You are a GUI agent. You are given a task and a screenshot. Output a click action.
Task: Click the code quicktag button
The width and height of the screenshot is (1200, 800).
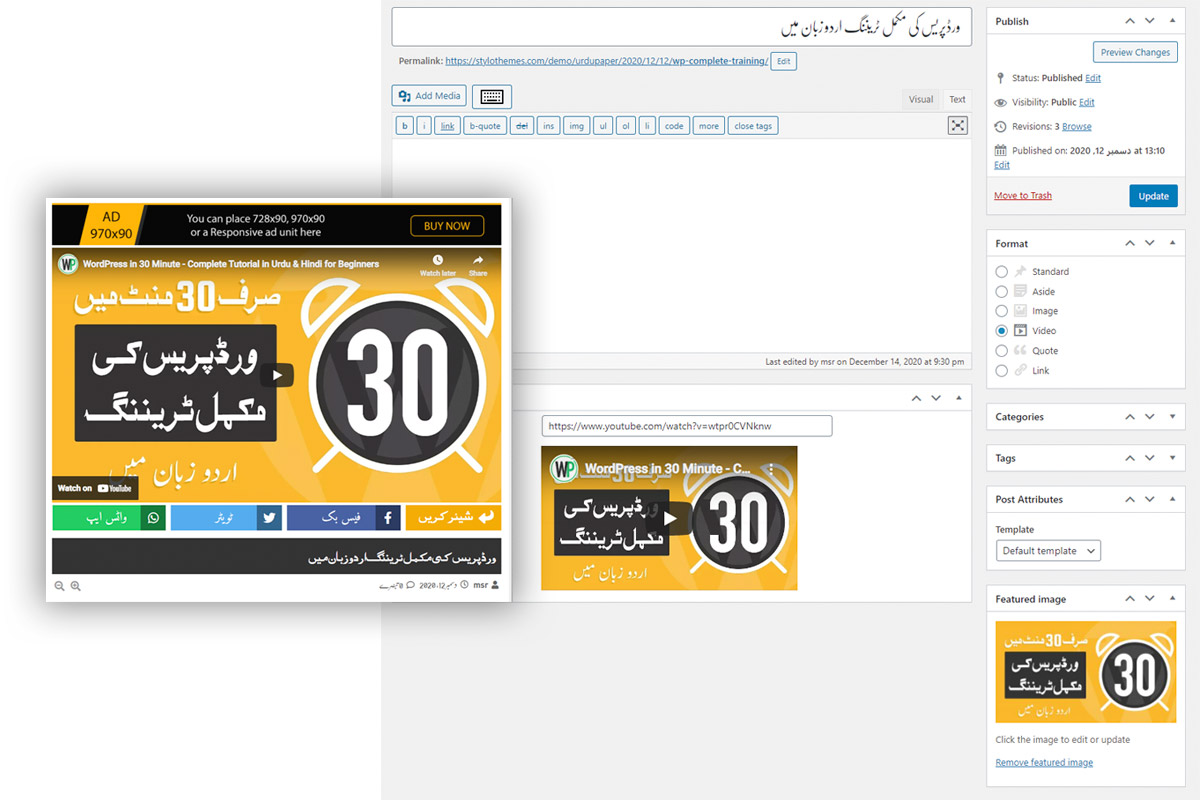pyautogui.click(x=674, y=126)
